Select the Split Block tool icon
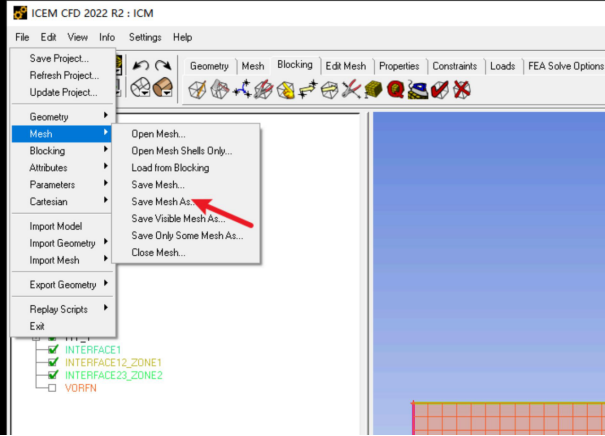605x436 pixels. 220,90
